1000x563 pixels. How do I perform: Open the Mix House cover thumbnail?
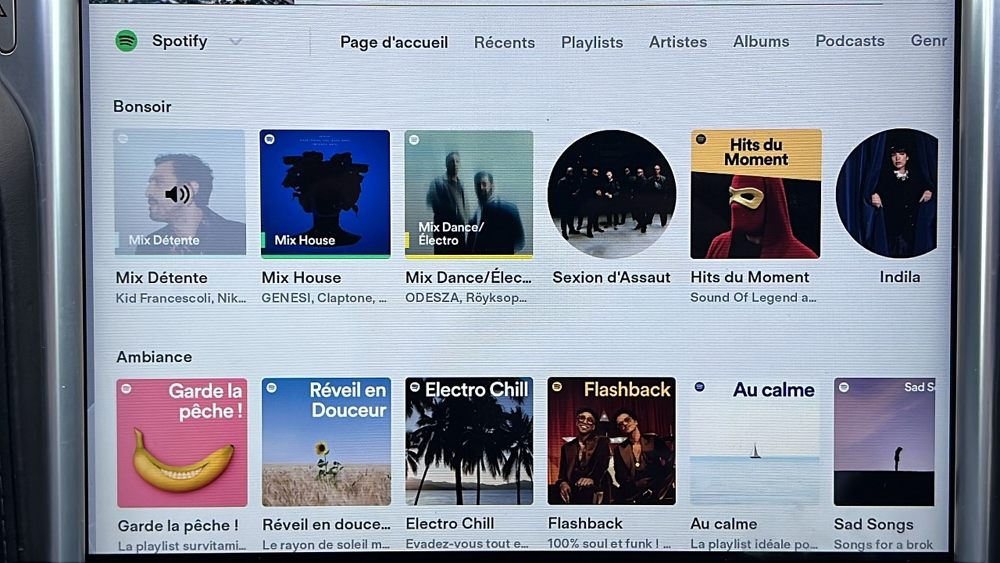coord(325,194)
